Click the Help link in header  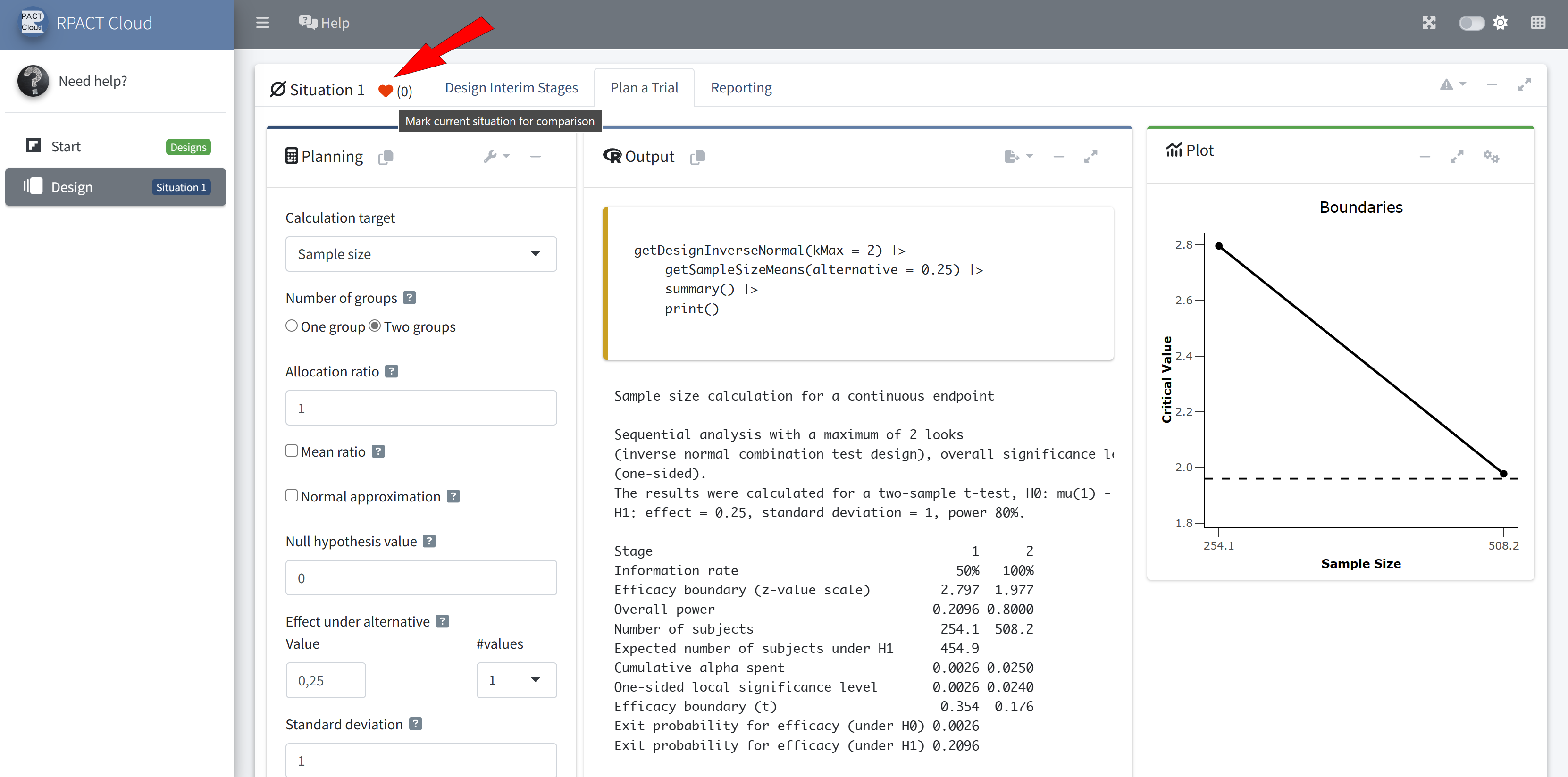[324, 23]
